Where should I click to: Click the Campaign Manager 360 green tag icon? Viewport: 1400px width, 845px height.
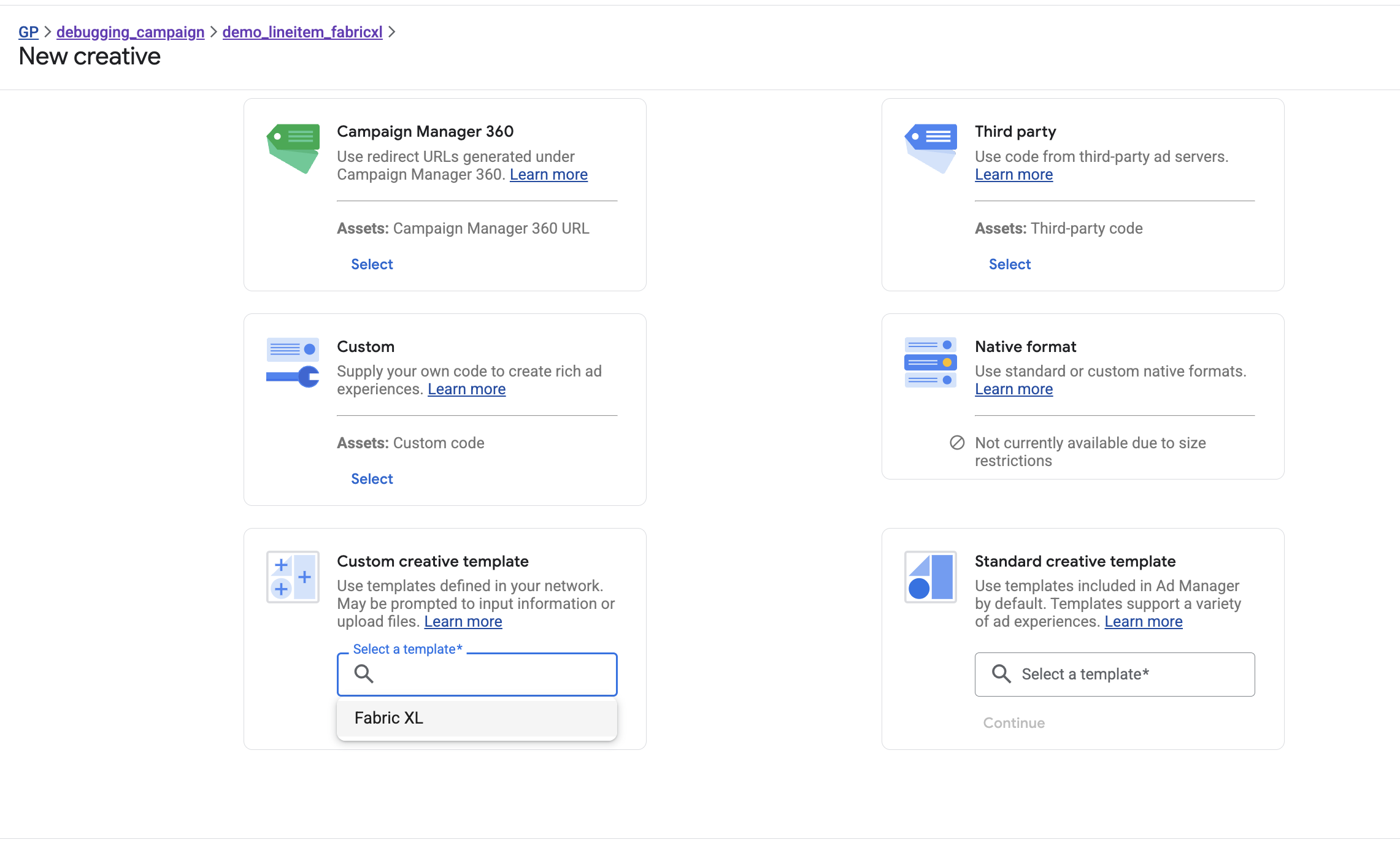pyautogui.click(x=293, y=149)
